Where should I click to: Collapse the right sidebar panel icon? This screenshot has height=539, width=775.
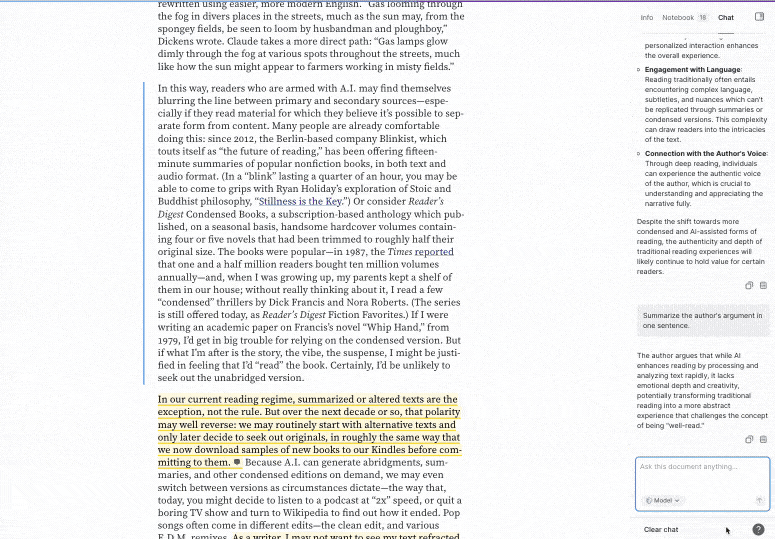click(x=759, y=17)
